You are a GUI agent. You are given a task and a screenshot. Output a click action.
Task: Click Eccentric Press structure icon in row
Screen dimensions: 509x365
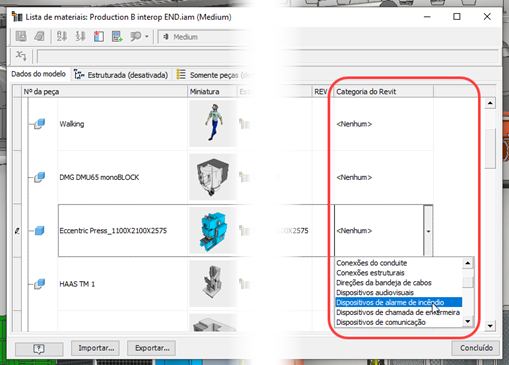[245, 230]
